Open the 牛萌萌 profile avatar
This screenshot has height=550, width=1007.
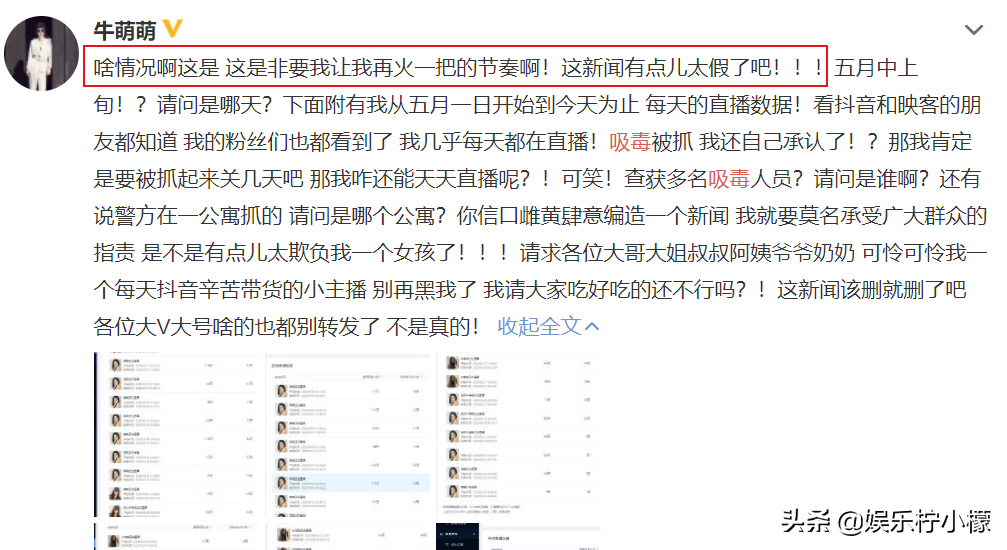[41, 53]
